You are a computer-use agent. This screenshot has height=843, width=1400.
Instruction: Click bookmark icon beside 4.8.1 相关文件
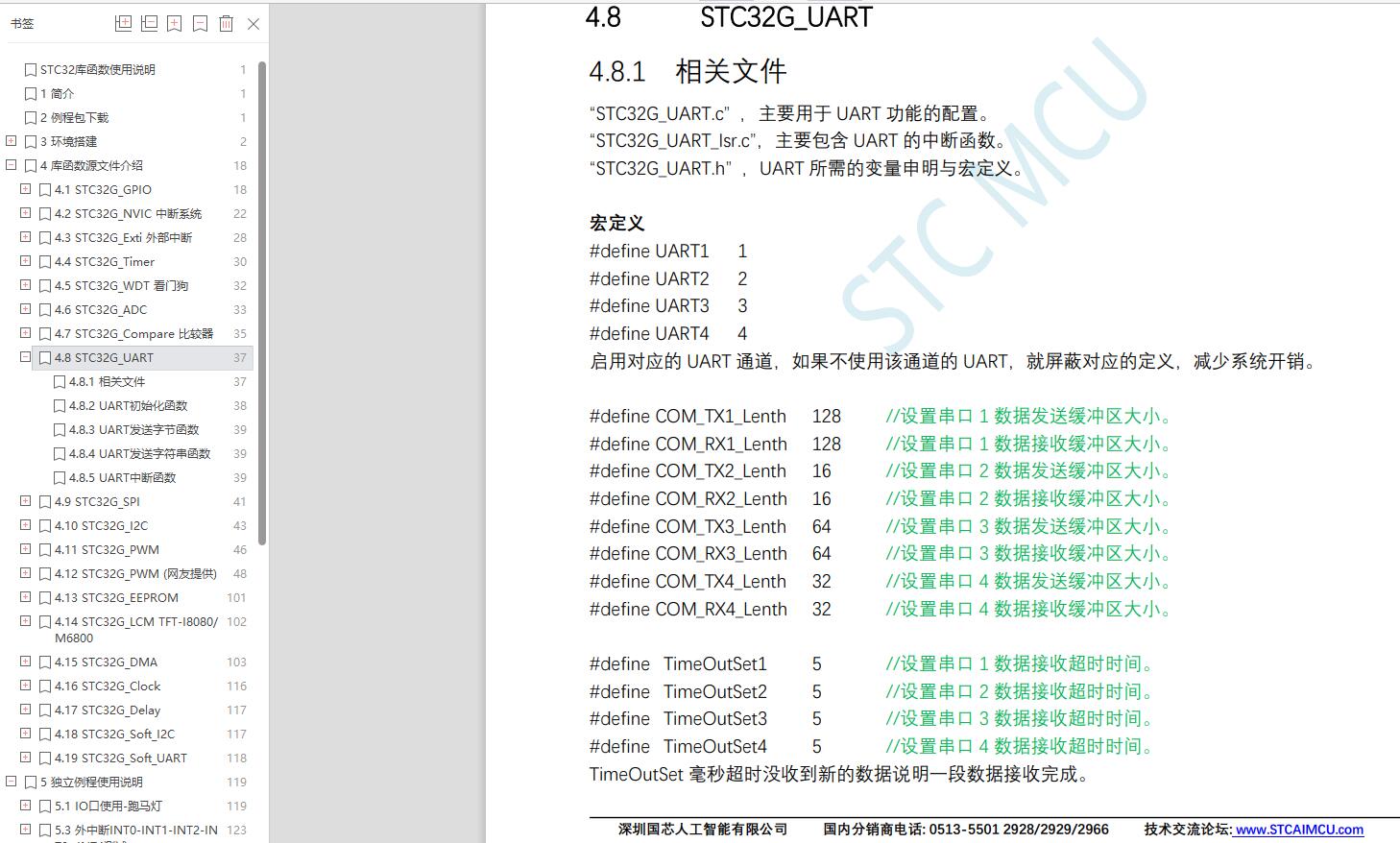point(60,382)
